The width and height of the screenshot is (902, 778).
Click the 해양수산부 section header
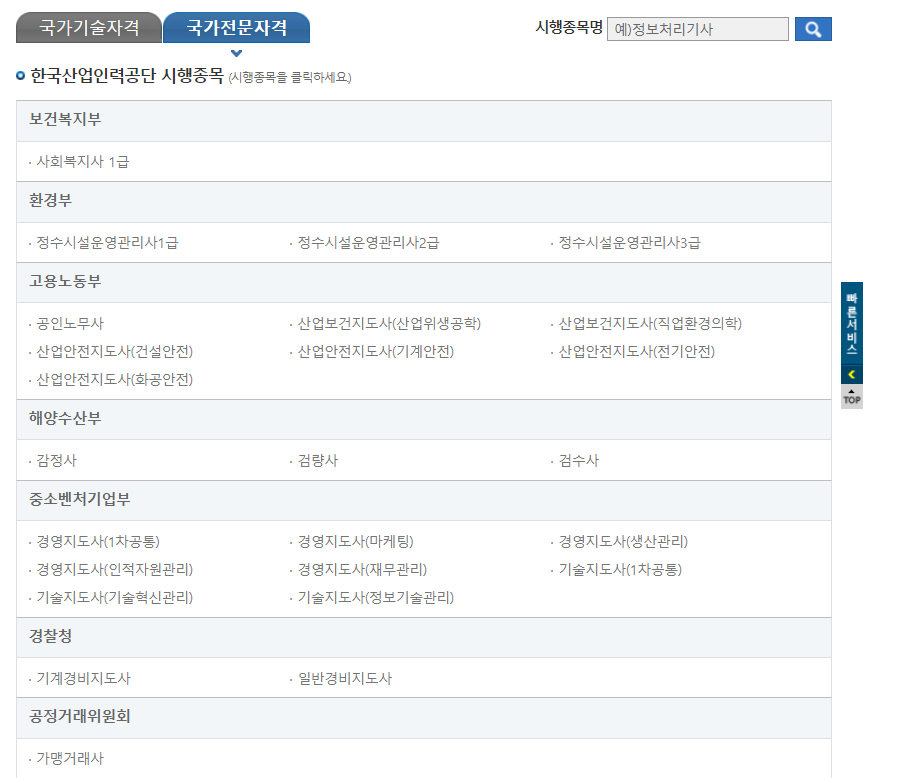423,419
